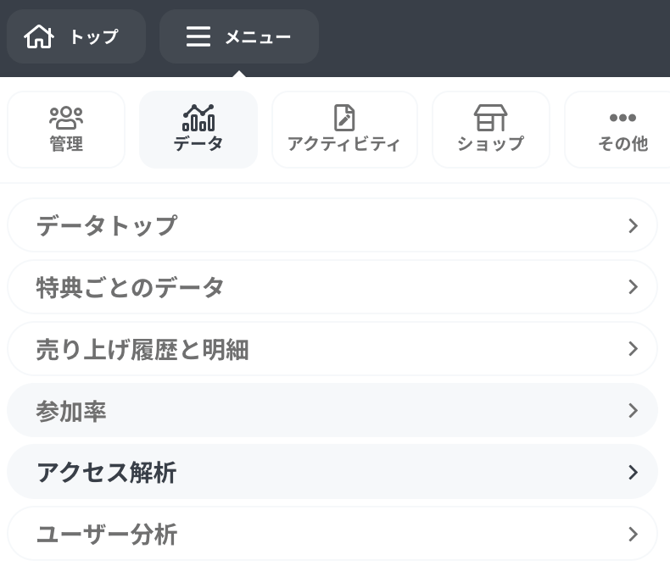Select the ショップ tab label

pos(490,144)
